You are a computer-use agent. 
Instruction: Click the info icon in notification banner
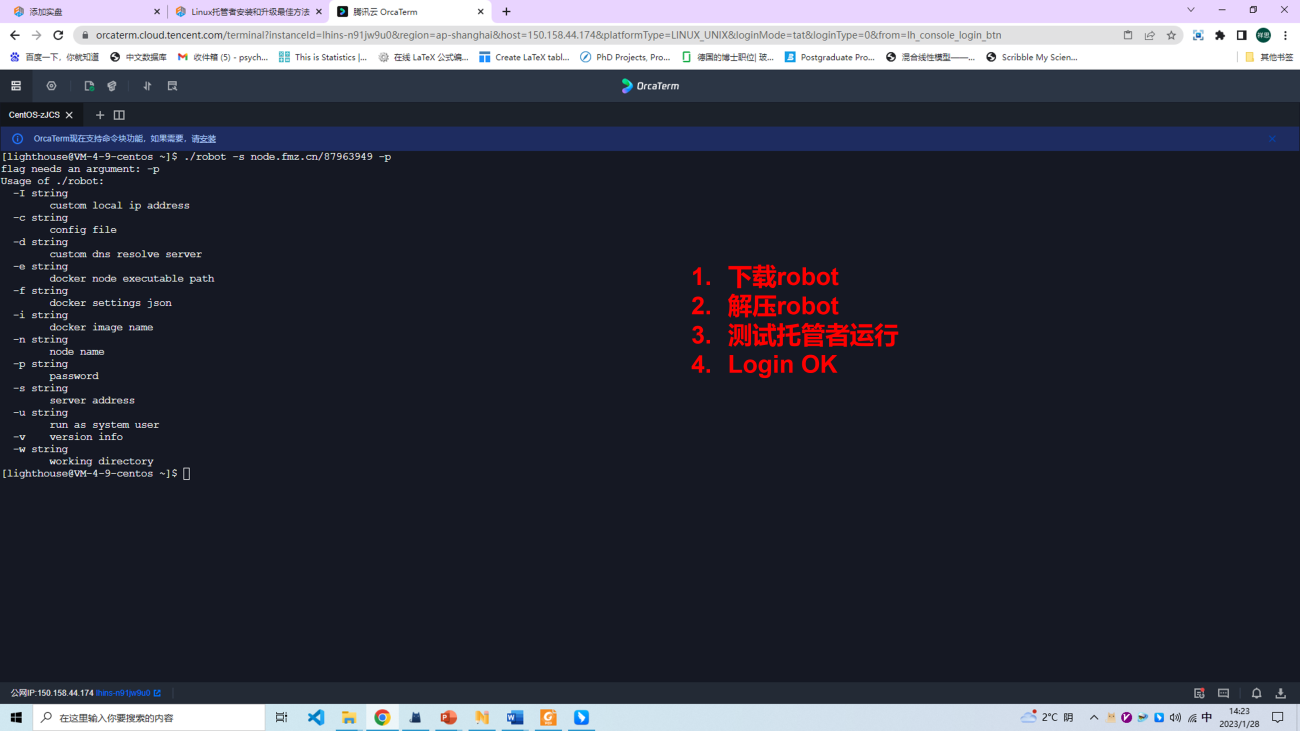(x=17, y=139)
